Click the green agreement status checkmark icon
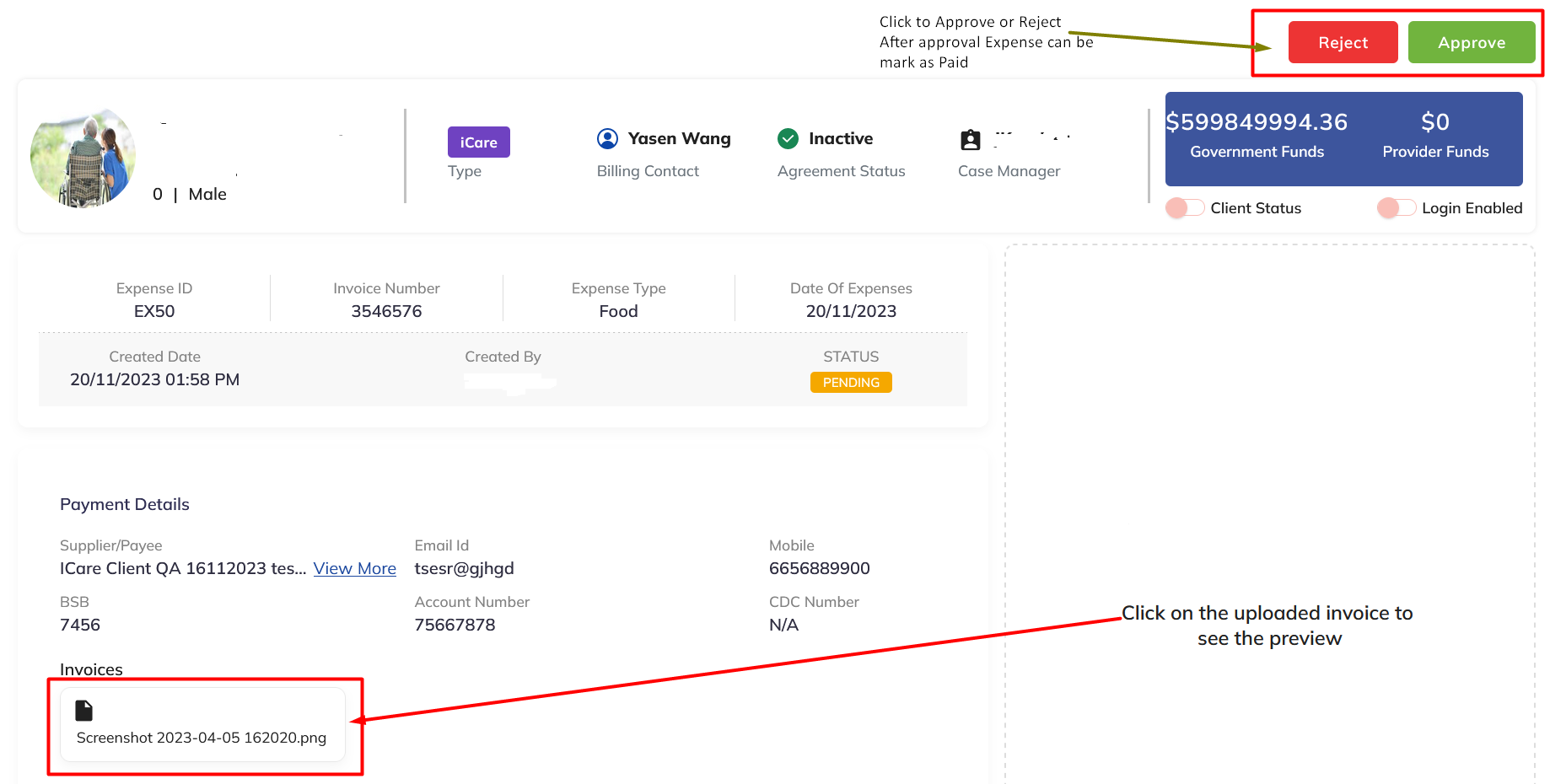The width and height of the screenshot is (1550, 784). pyautogui.click(x=788, y=139)
